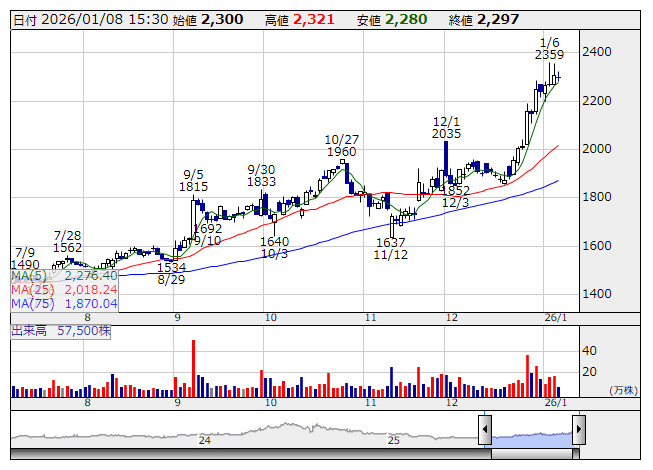Viewport: 653px width, 470px height.
Task: Click the highlighted blue range selection area
Action: (x=532, y=440)
